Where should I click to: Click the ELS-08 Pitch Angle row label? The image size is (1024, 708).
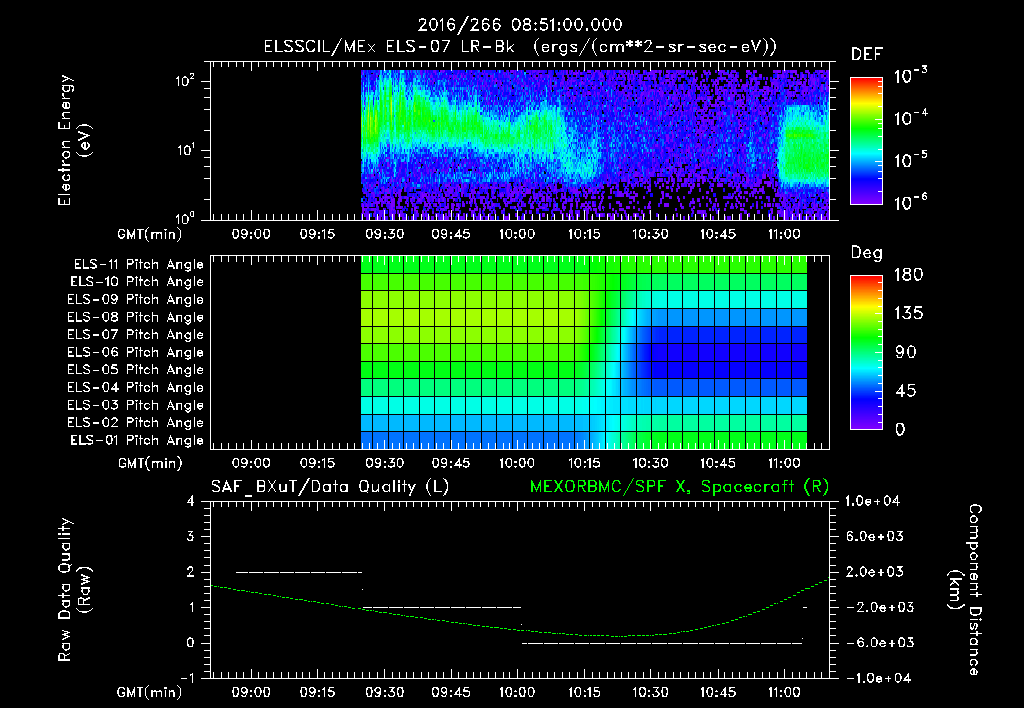coord(135,317)
